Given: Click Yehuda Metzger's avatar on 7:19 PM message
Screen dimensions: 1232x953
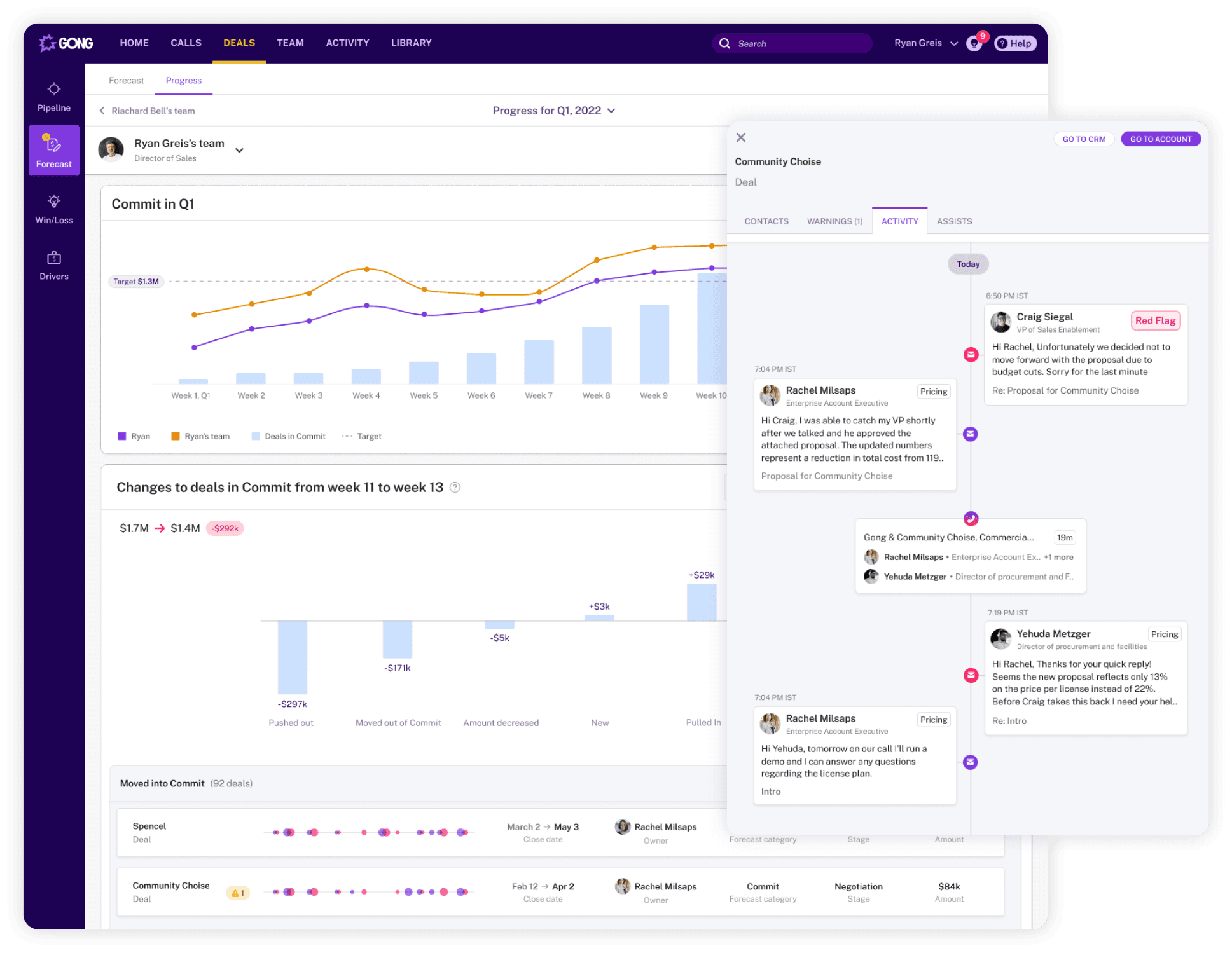Looking at the screenshot, I should [1001, 639].
